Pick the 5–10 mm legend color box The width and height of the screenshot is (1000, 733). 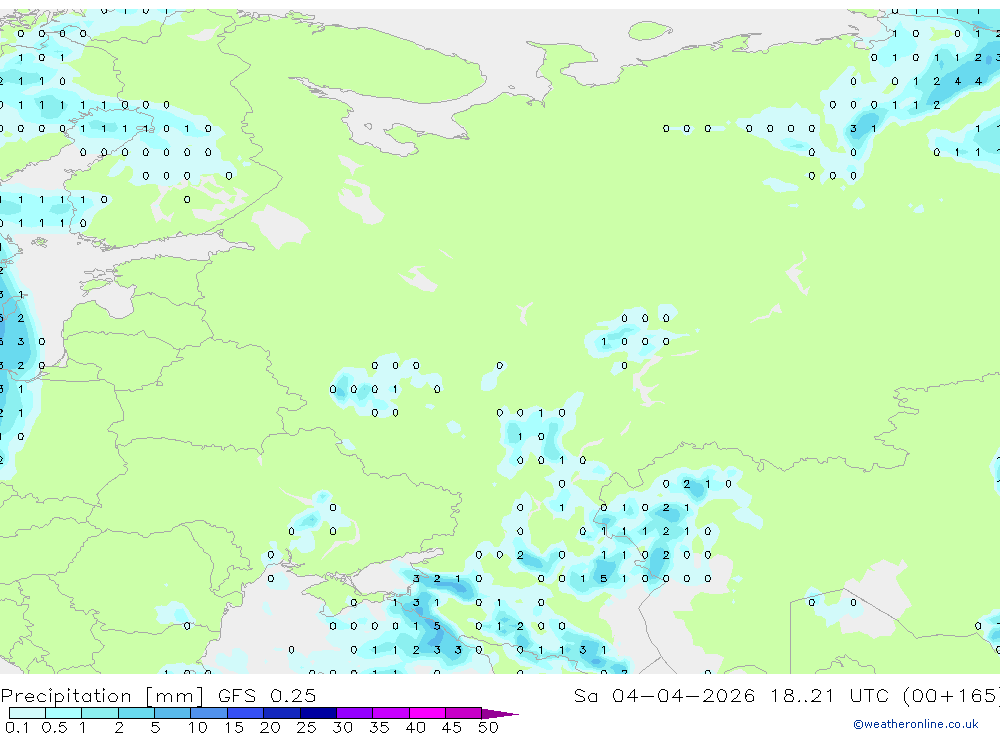173,713
